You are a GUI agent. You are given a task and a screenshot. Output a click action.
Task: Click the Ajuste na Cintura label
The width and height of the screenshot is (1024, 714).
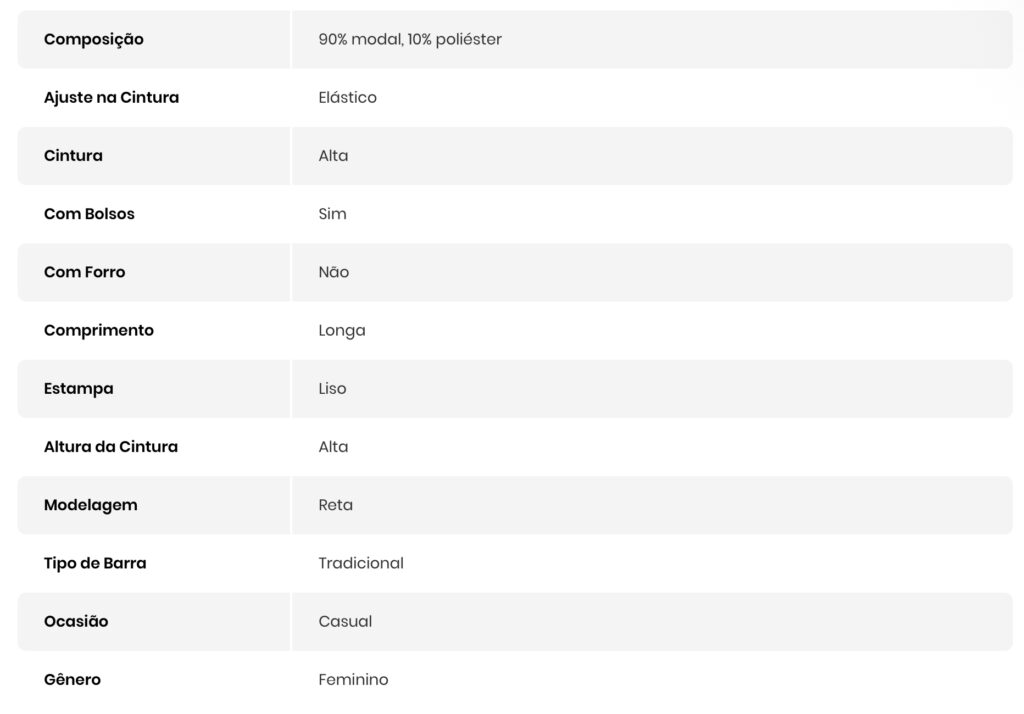(111, 98)
